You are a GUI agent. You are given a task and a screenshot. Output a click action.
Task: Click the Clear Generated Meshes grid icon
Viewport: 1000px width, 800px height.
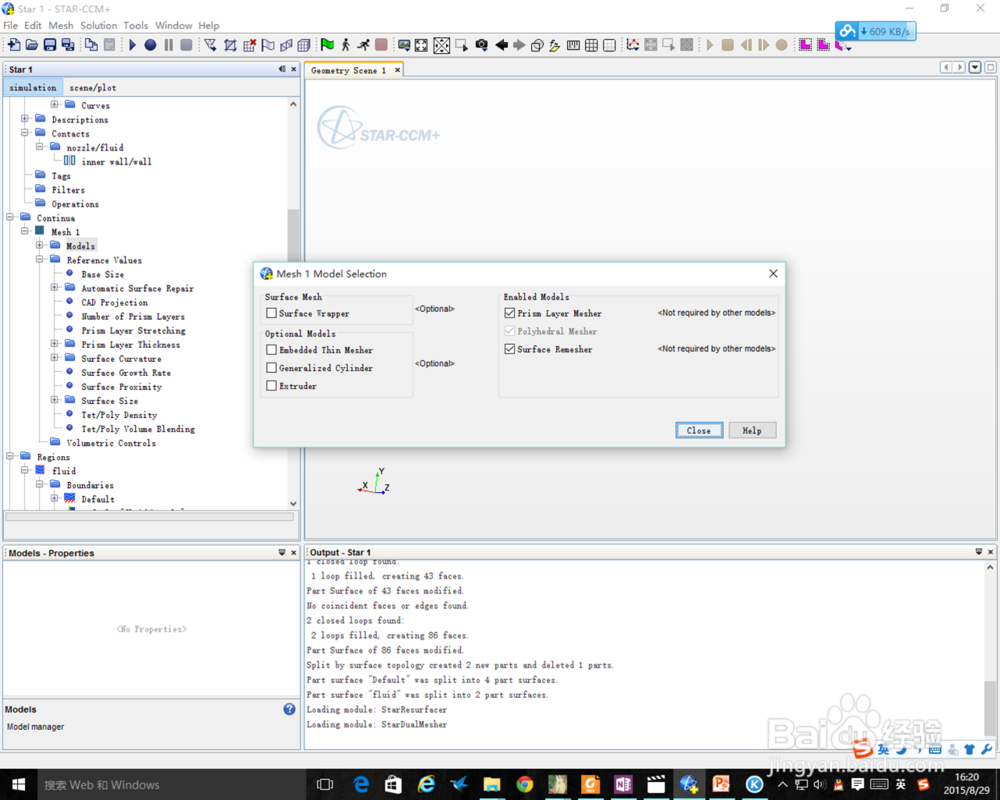(249, 45)
